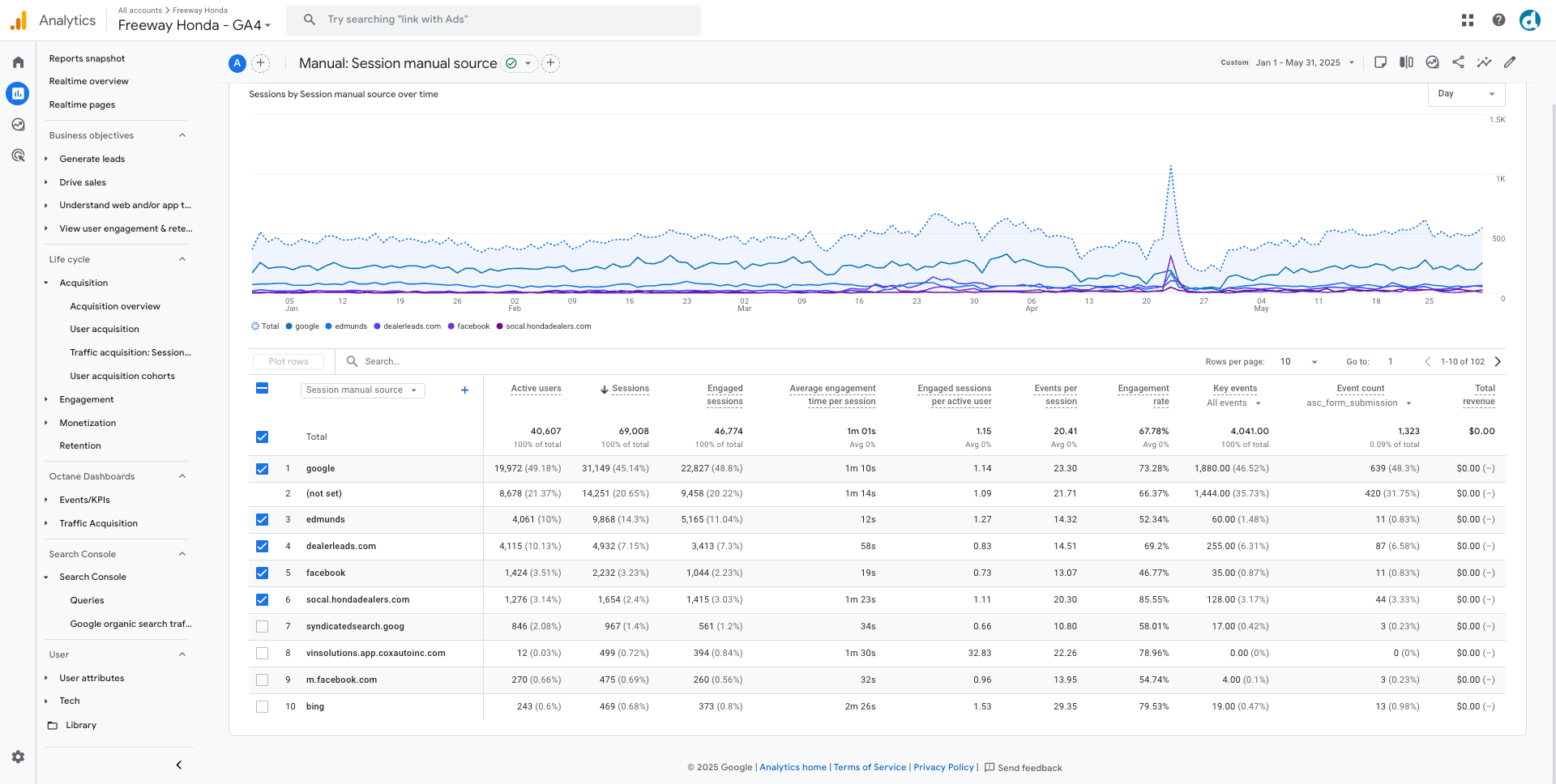1556x784 pixels.
Task: Open the Day granularity dropdown
Action: point(1466,94)
